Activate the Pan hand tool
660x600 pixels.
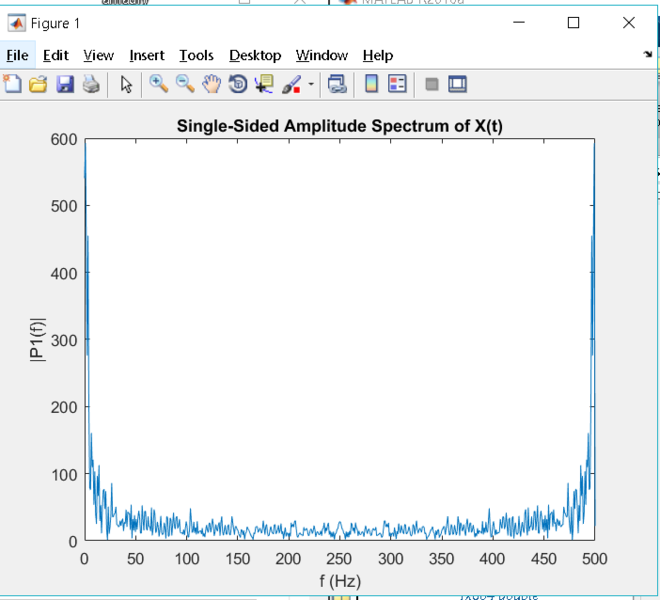211,85
